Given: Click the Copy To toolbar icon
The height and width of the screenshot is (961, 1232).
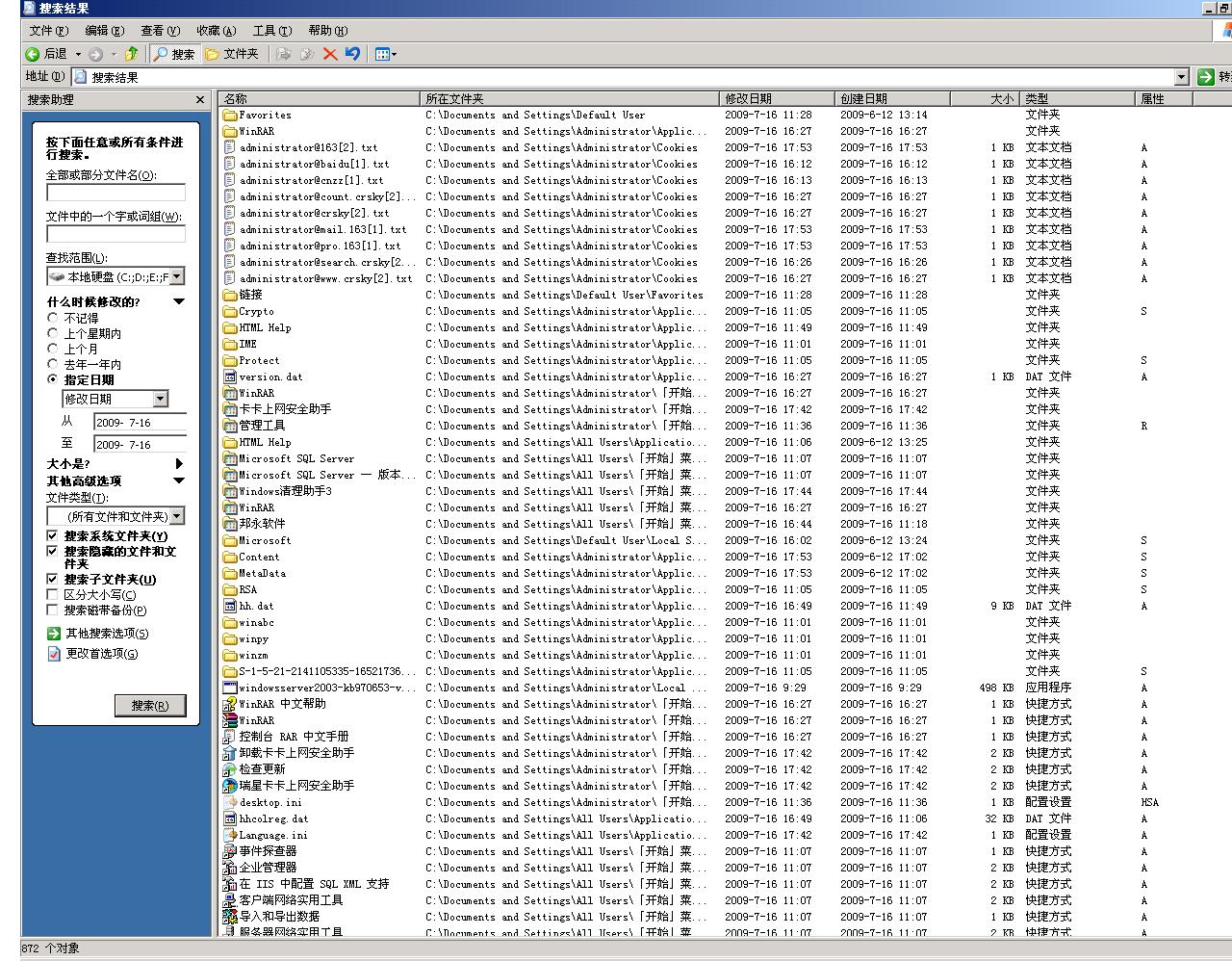Looking at the screenshot, I should click(x=307, y=54).
